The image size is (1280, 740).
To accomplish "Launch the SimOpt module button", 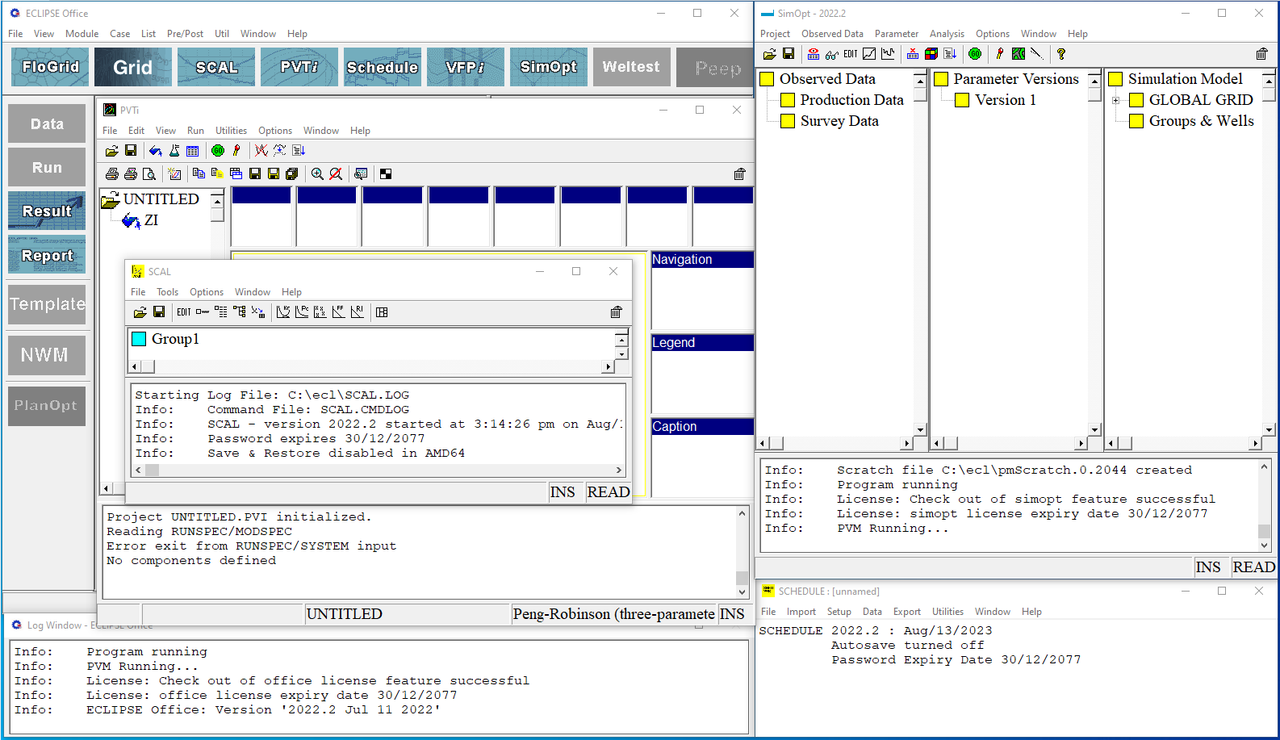I will 549,67.
